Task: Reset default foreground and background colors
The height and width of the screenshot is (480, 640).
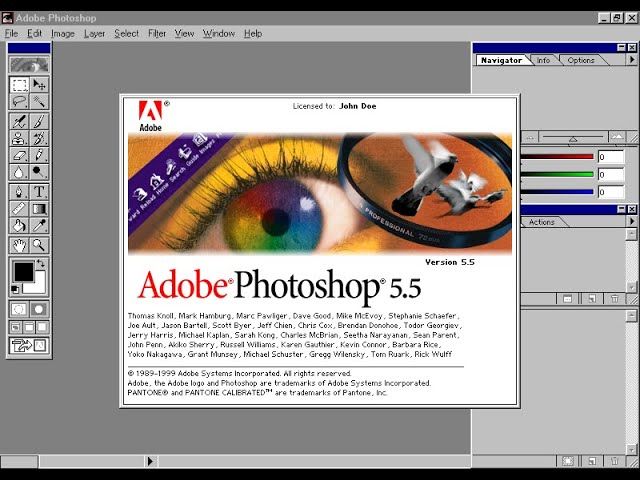Action: click(x=15, y=290)
